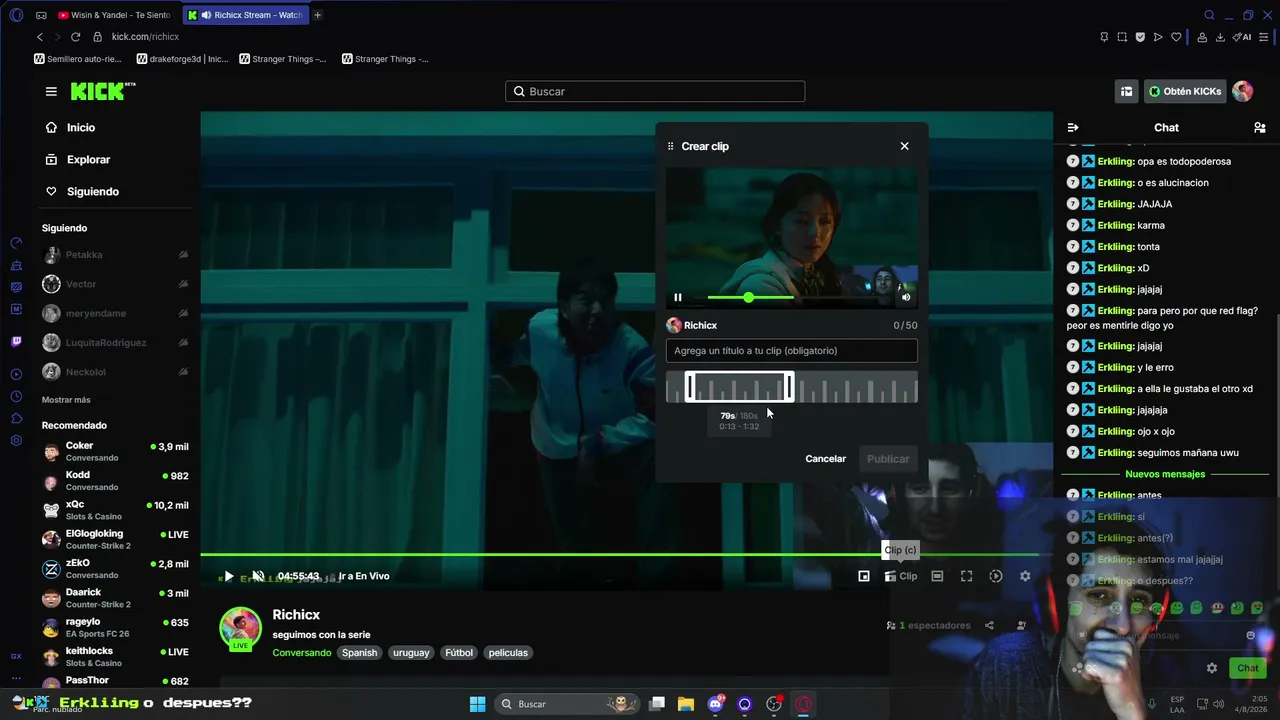This screenshot has height=720, width=1280.
Task: Open the leaderboard icon beside Obtén KICKs
Action: click(1126, 91)
